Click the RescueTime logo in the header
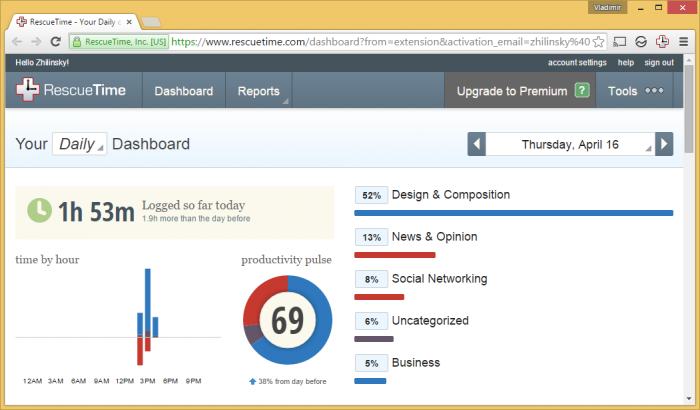The width and height of the screenshot is (700, 410). pyautogui.click(x=71, y=90)
